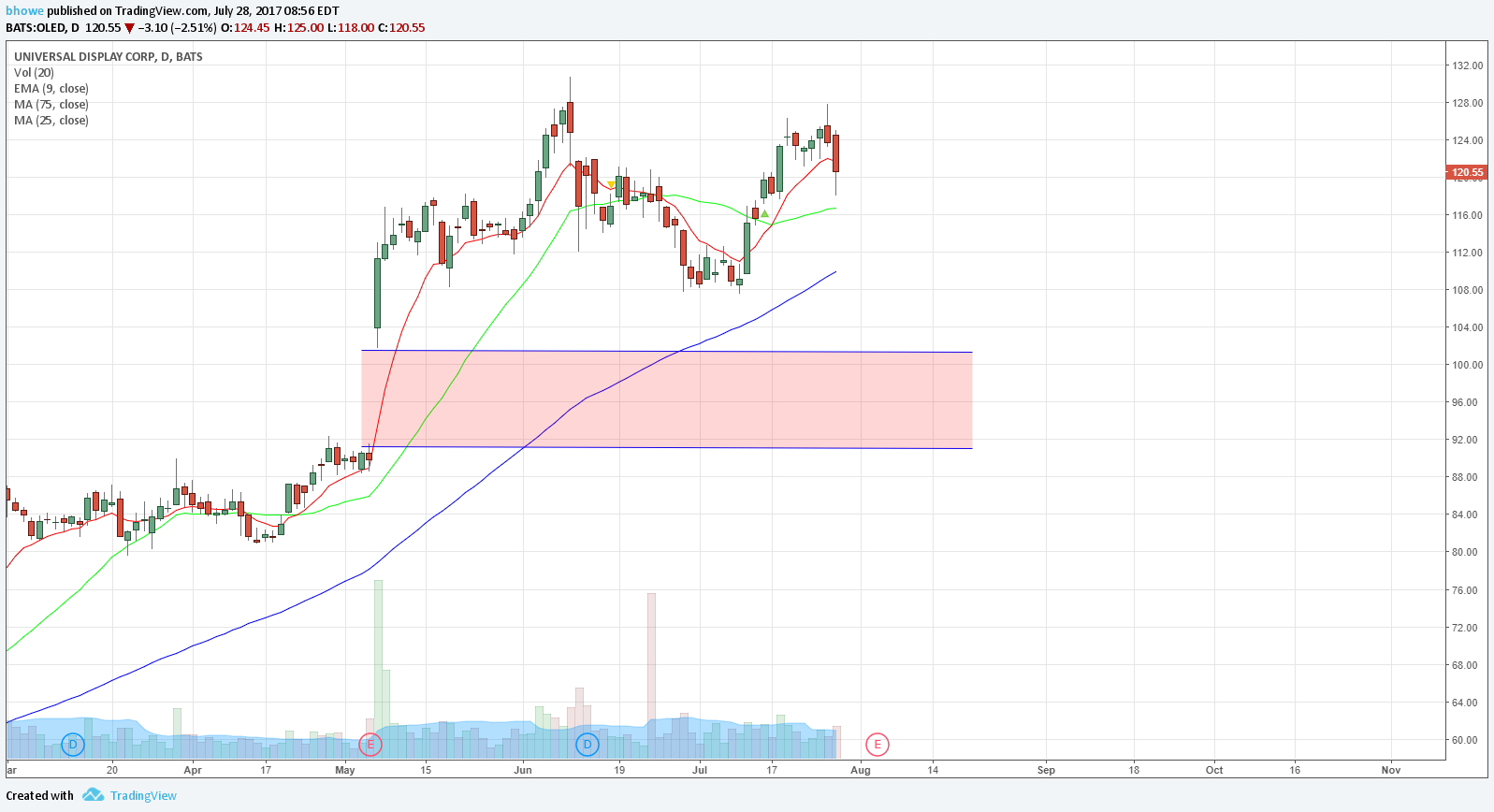The image size is (1494, 812).
Task: Click the BATS:OLED, D symbol text
Action: [43, 28]
